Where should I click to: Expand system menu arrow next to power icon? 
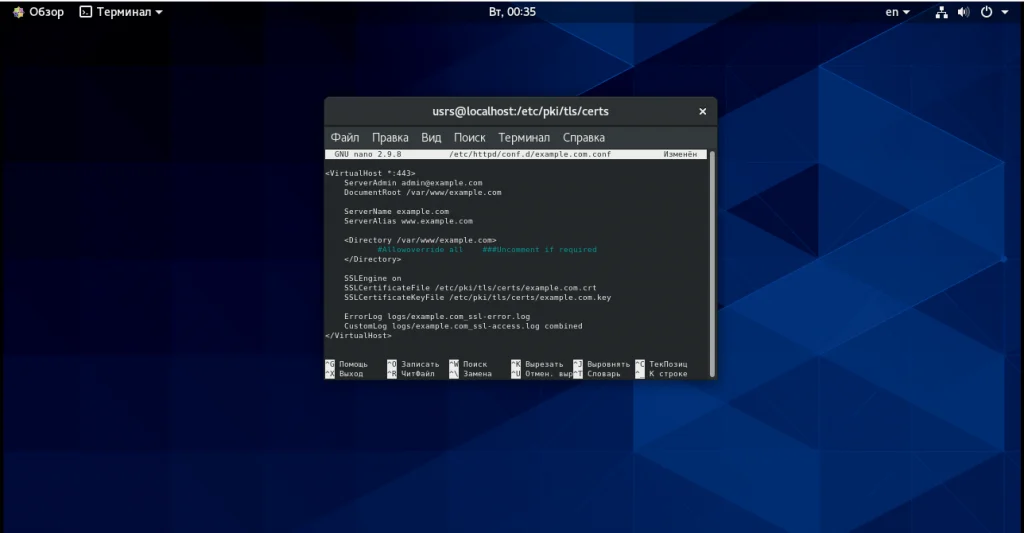point(1005,12)
